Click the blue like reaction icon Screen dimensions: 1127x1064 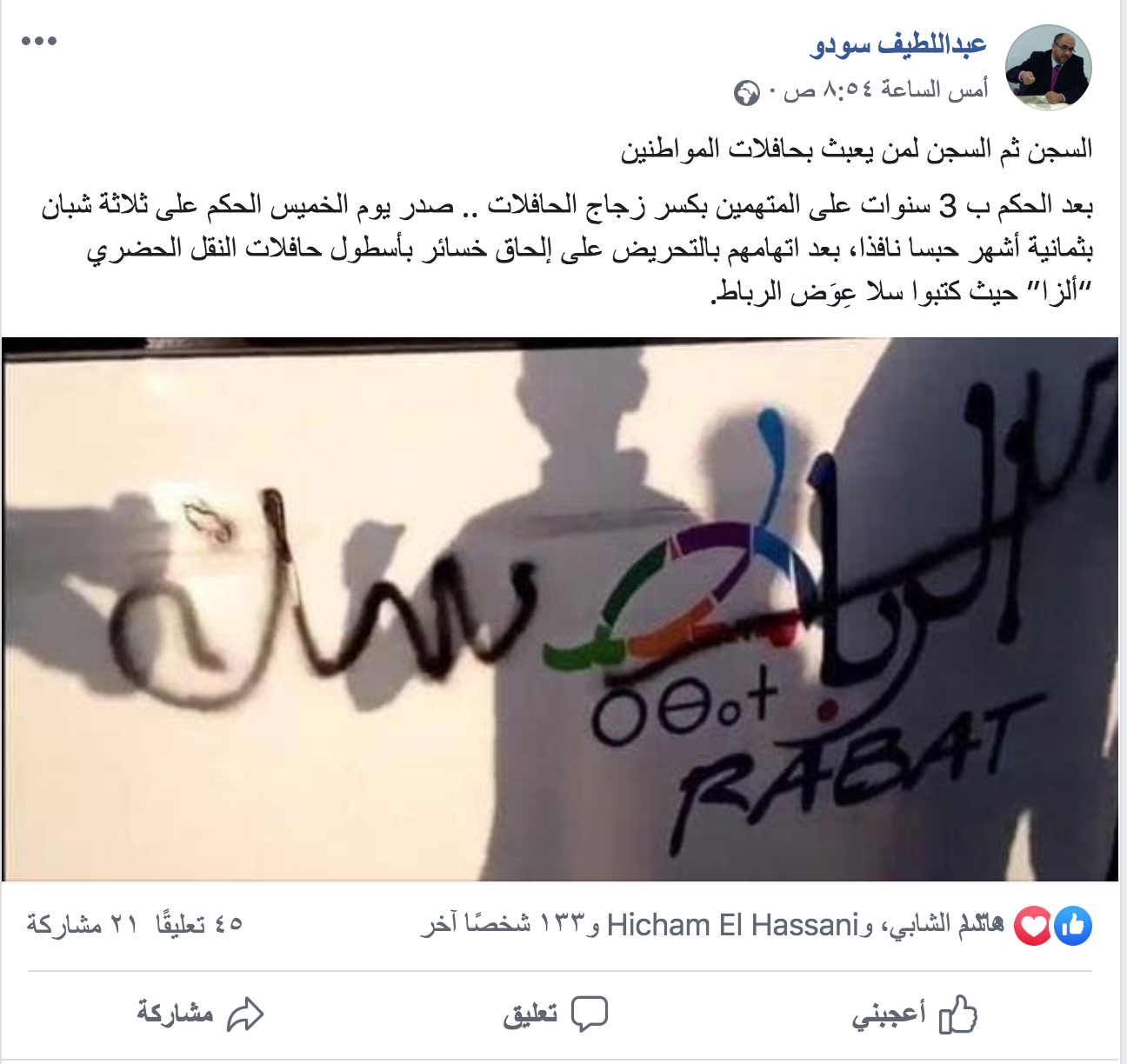1074,927
